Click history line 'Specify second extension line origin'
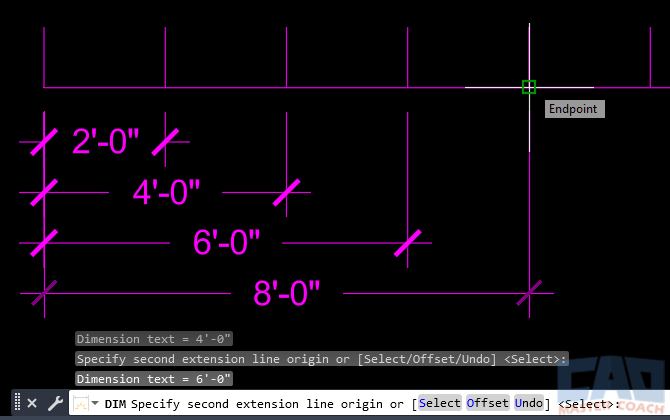 322,359
